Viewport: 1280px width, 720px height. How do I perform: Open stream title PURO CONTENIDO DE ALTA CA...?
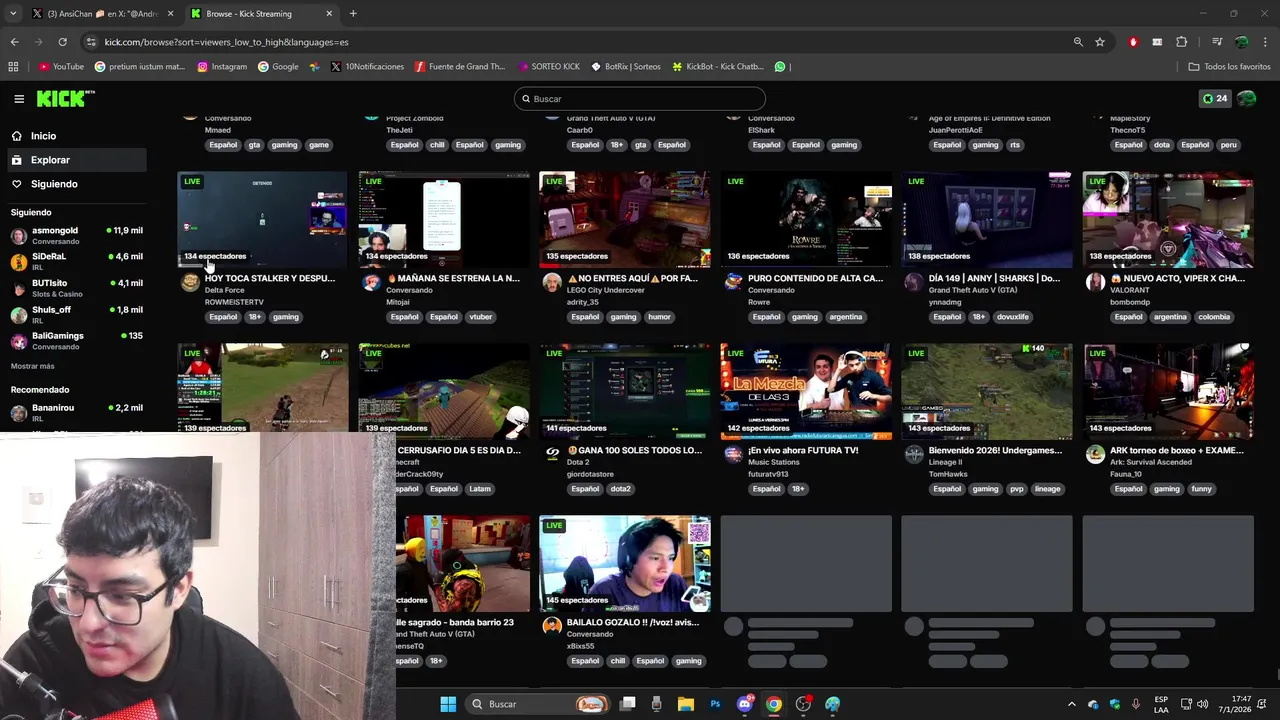[815, 278]
